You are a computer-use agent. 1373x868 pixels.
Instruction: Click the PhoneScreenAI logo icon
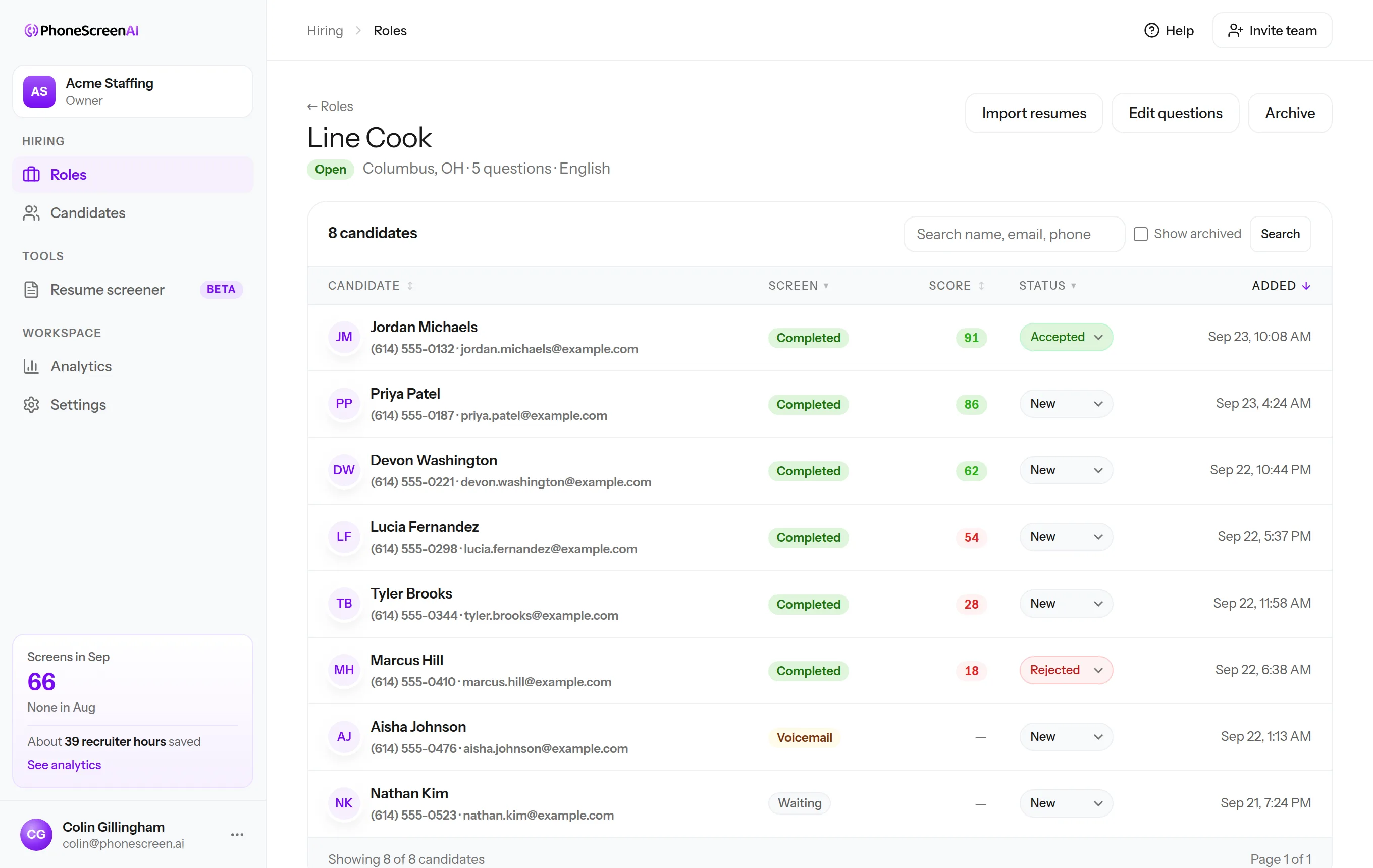[31, 30]
